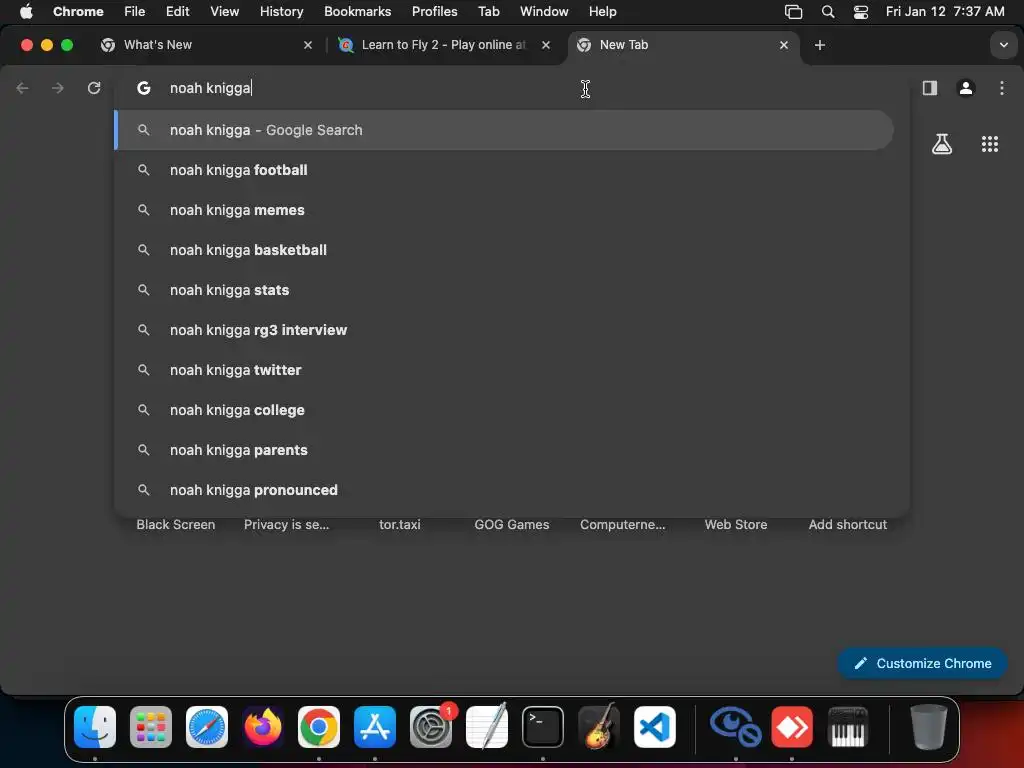Viewport: 1024px width, 768px height.
Task: Open System Settings from the Dock
Action: [x=431, y=727]
